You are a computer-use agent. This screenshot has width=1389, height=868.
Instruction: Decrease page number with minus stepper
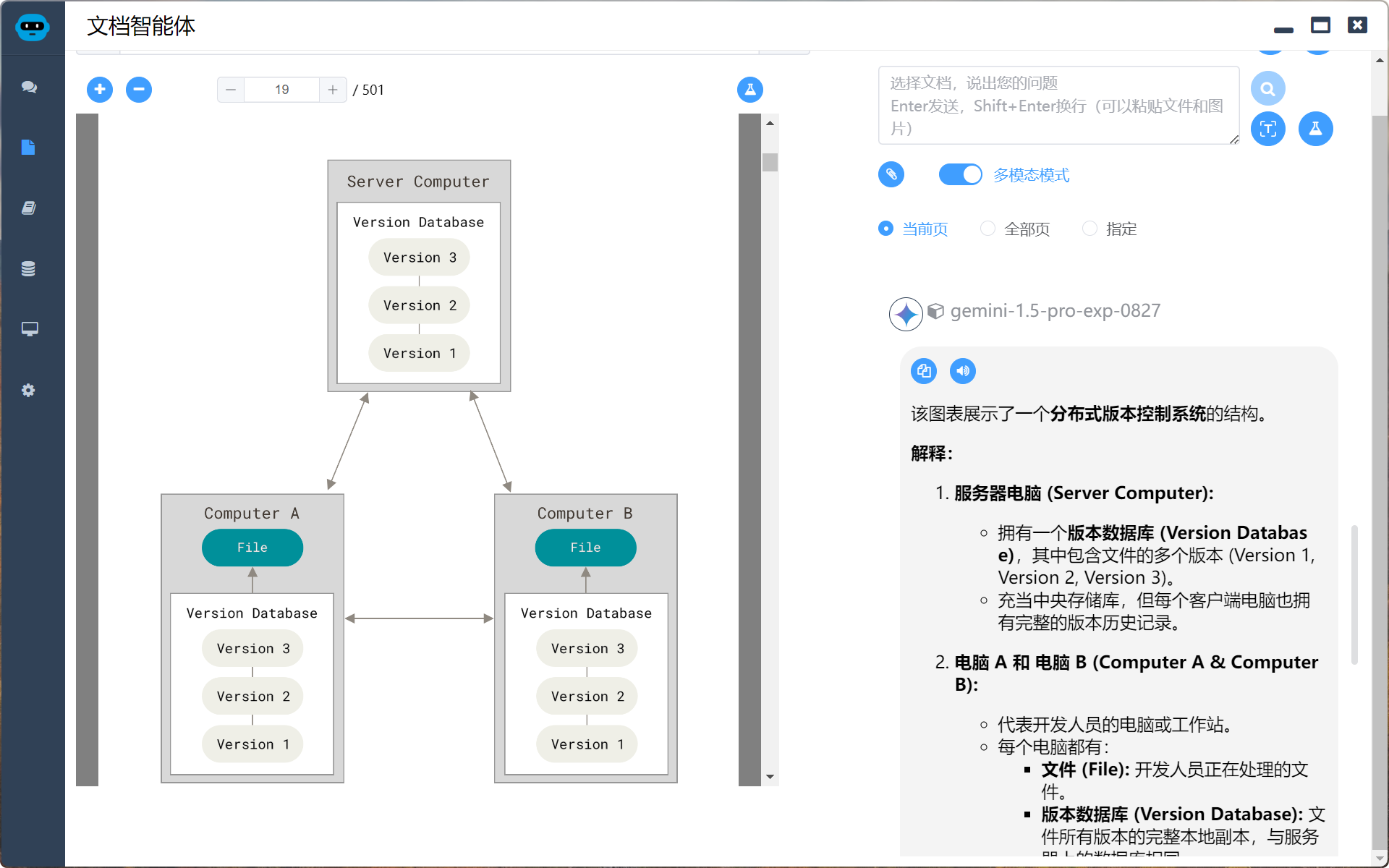tap(231, 90)
